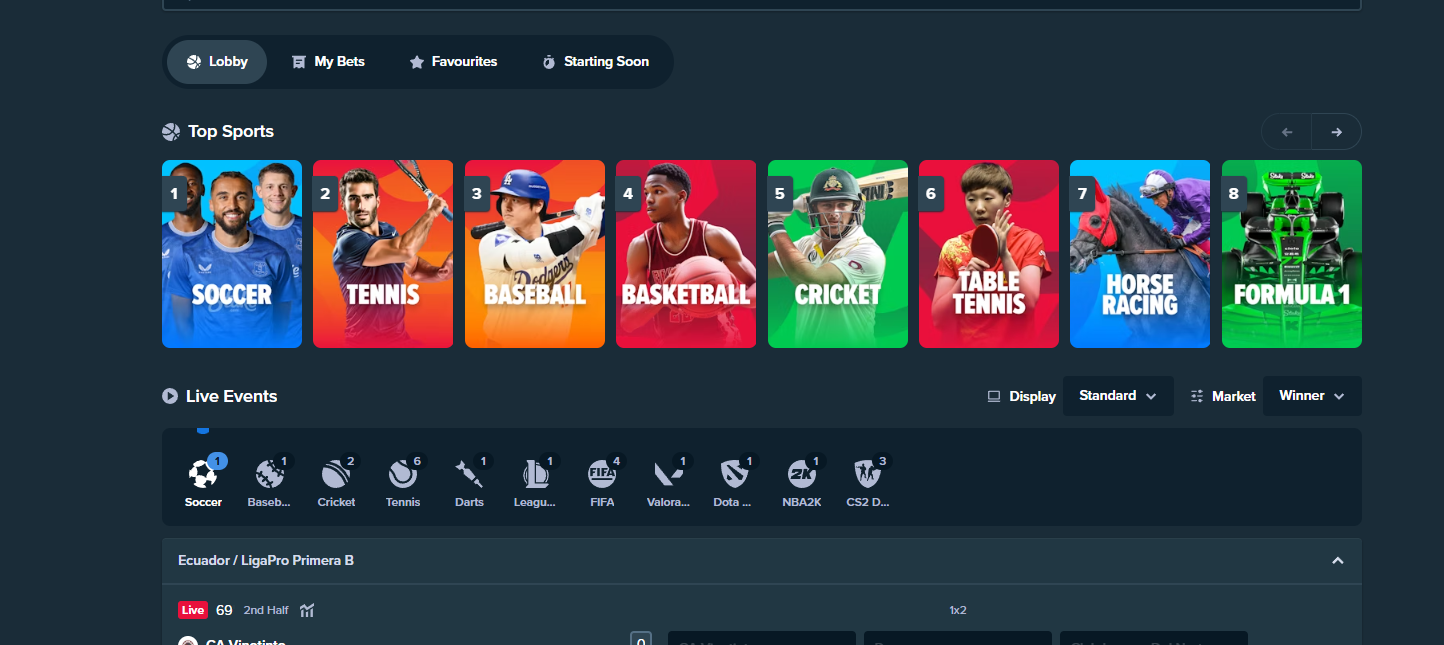The width and height of the screenshot is (1444, 645).
Task: Go to next Top Sports slide
Action: 1337,132
